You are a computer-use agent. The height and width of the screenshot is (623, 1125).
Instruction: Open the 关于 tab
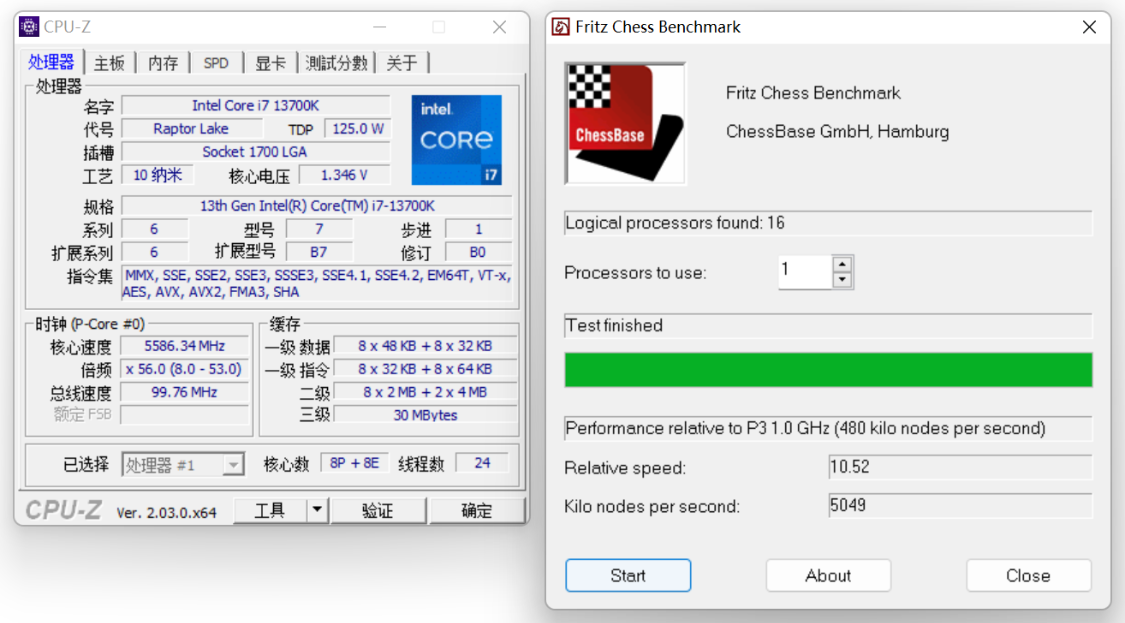(x=402, y=63)
